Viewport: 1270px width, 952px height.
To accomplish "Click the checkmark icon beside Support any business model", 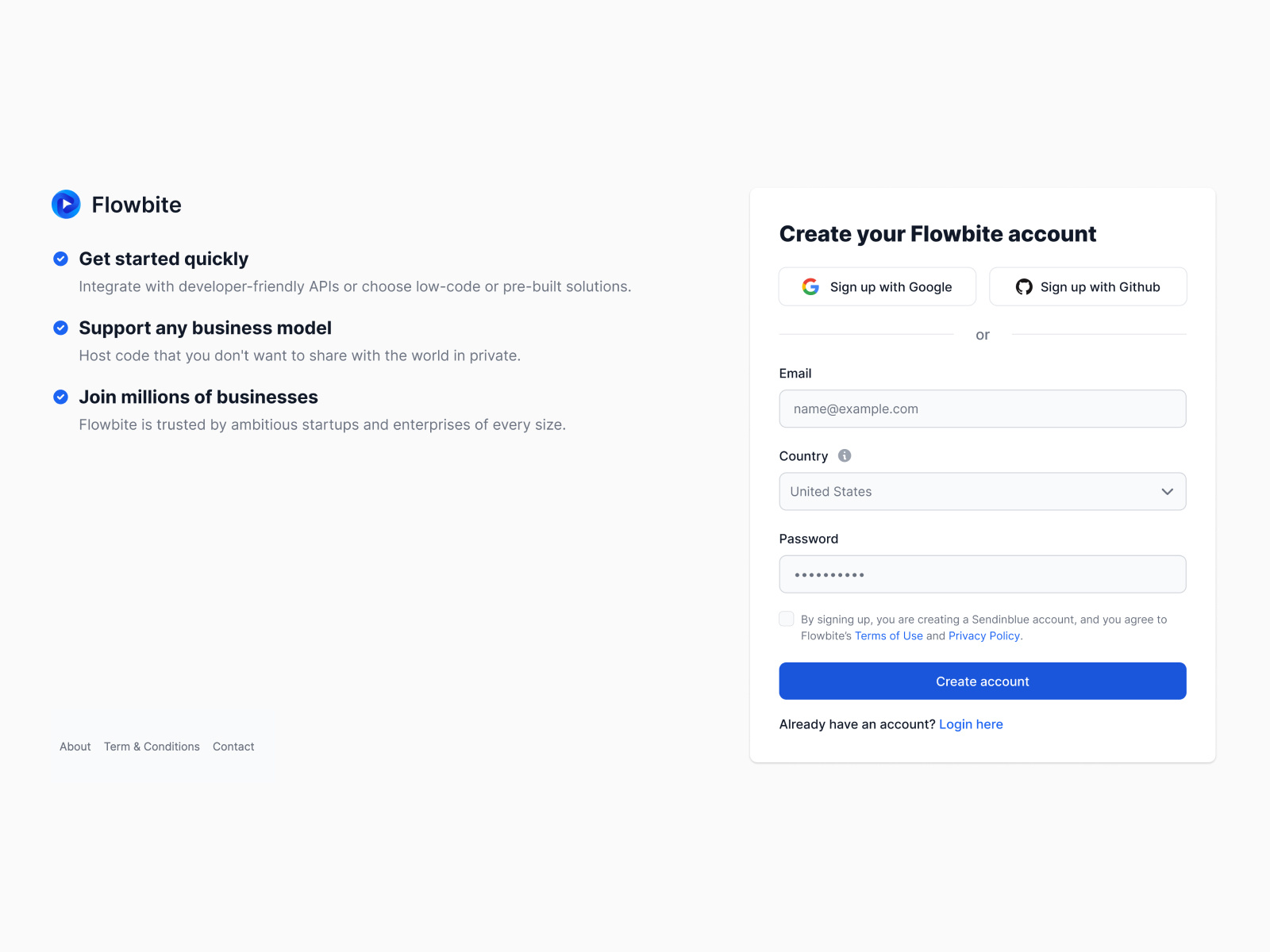I will (x=61, y=328).
